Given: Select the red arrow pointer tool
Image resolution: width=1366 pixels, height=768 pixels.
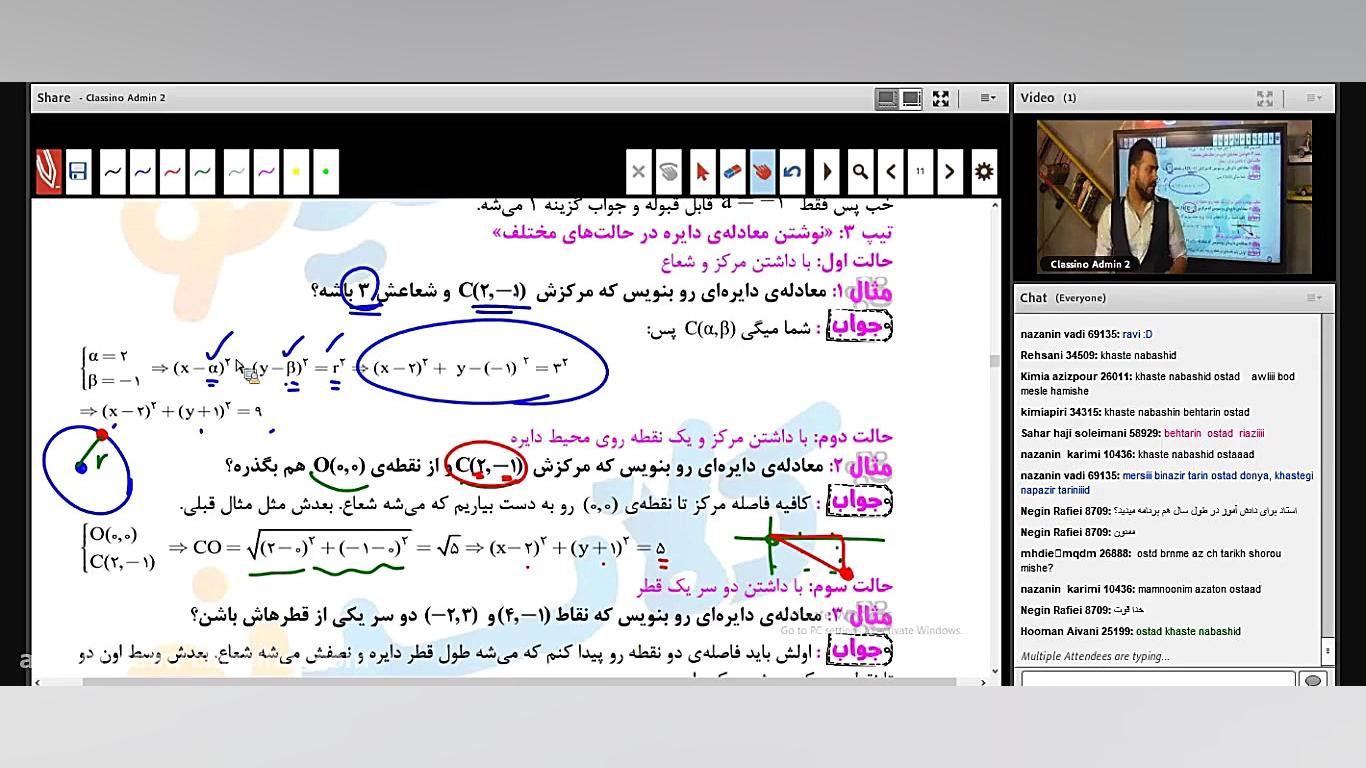Looking at the screenshot, I should [701, 172].
